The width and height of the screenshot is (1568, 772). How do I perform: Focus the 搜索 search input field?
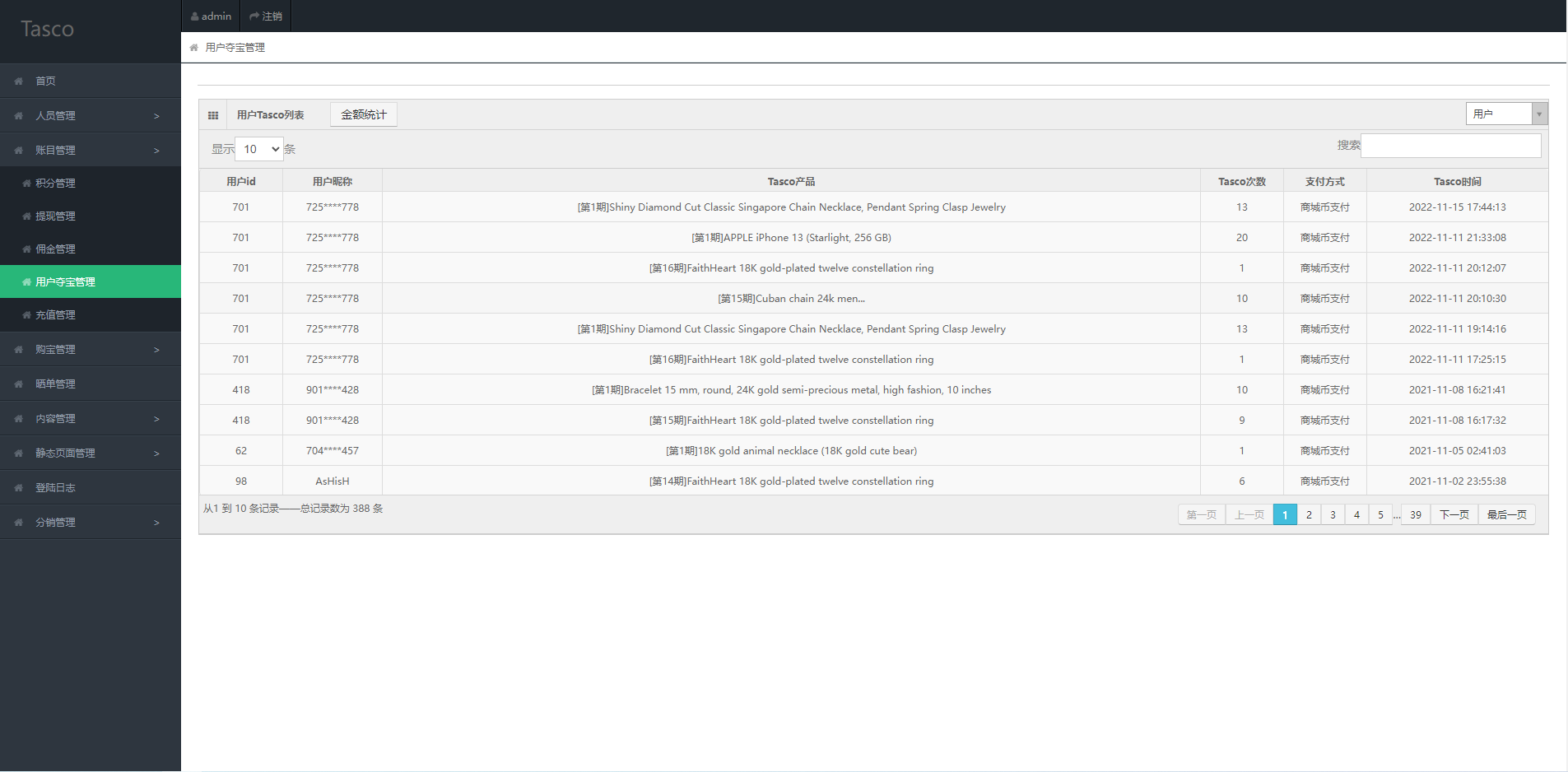(x=1451, y=146)
